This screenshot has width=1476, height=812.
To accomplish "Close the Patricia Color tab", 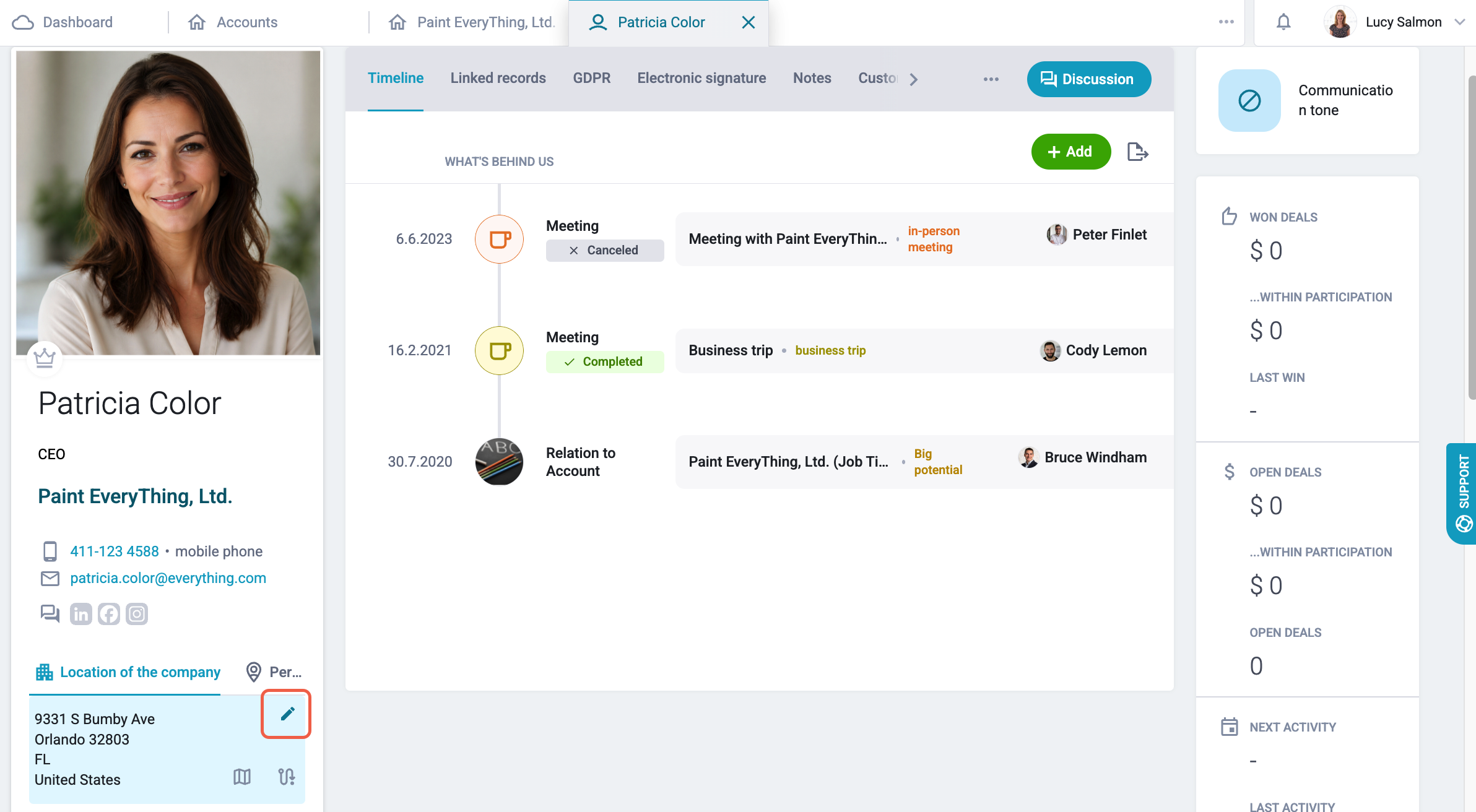I will click(x=749, y=22).
